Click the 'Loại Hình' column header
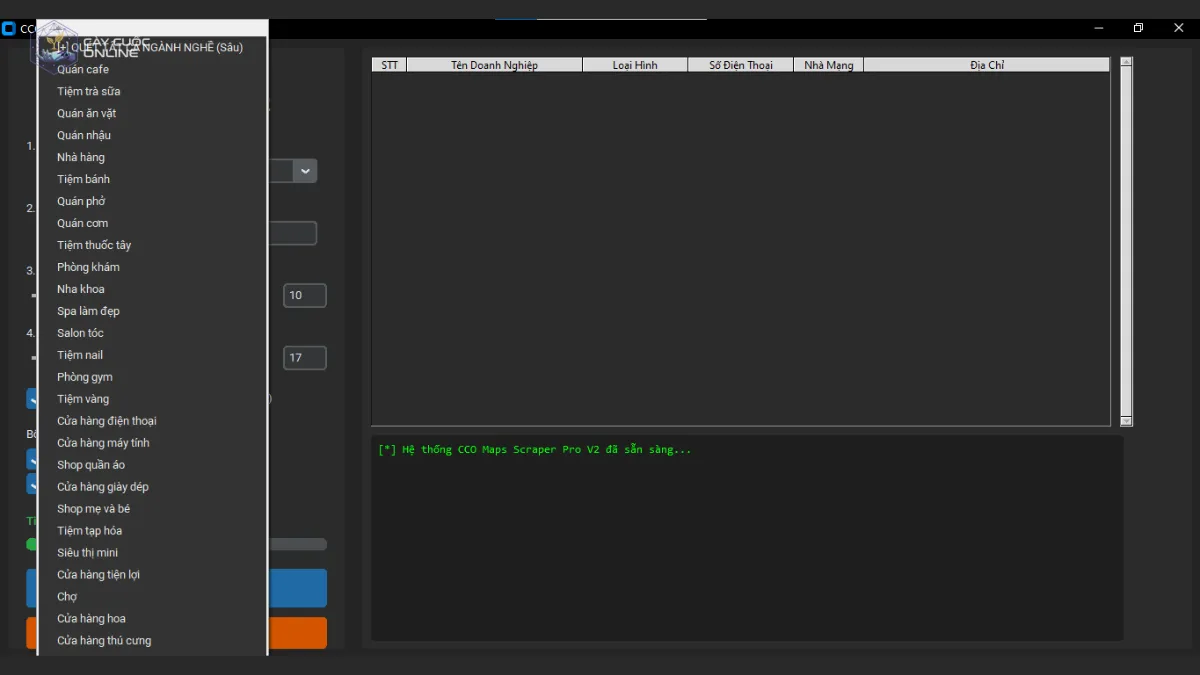This screenshot has height=675, width=1200. tap(635, 65)
